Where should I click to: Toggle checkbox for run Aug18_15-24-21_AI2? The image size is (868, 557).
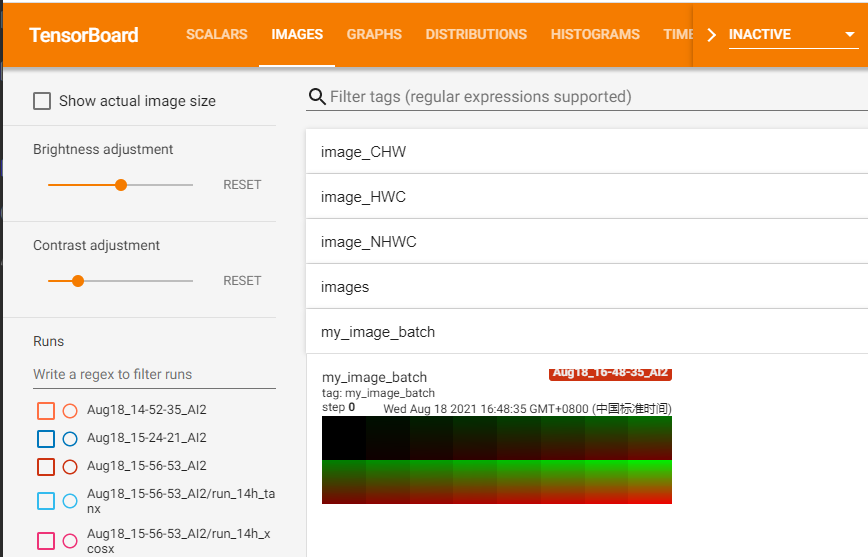click(46, 439)
